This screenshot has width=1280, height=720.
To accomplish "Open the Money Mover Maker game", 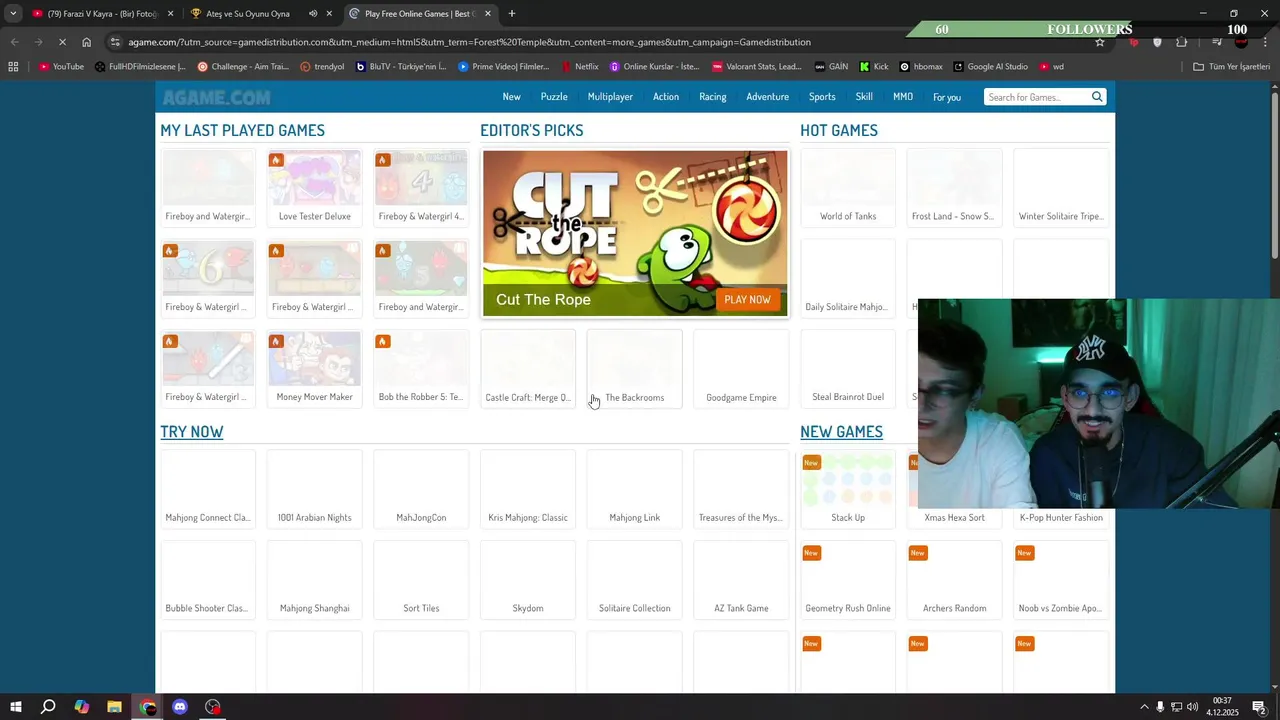I will pos(314,369).
